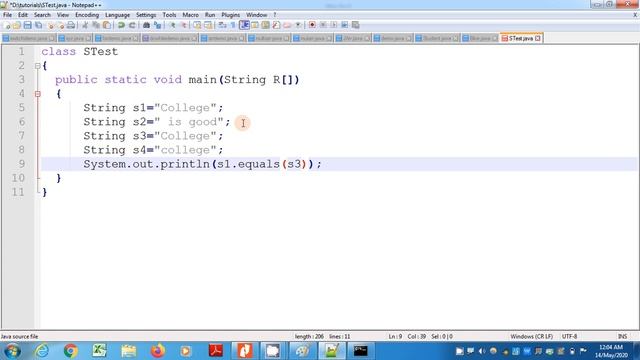
Task: Click the Zoom In toolbar icon
Action: (x=173, y=25)
